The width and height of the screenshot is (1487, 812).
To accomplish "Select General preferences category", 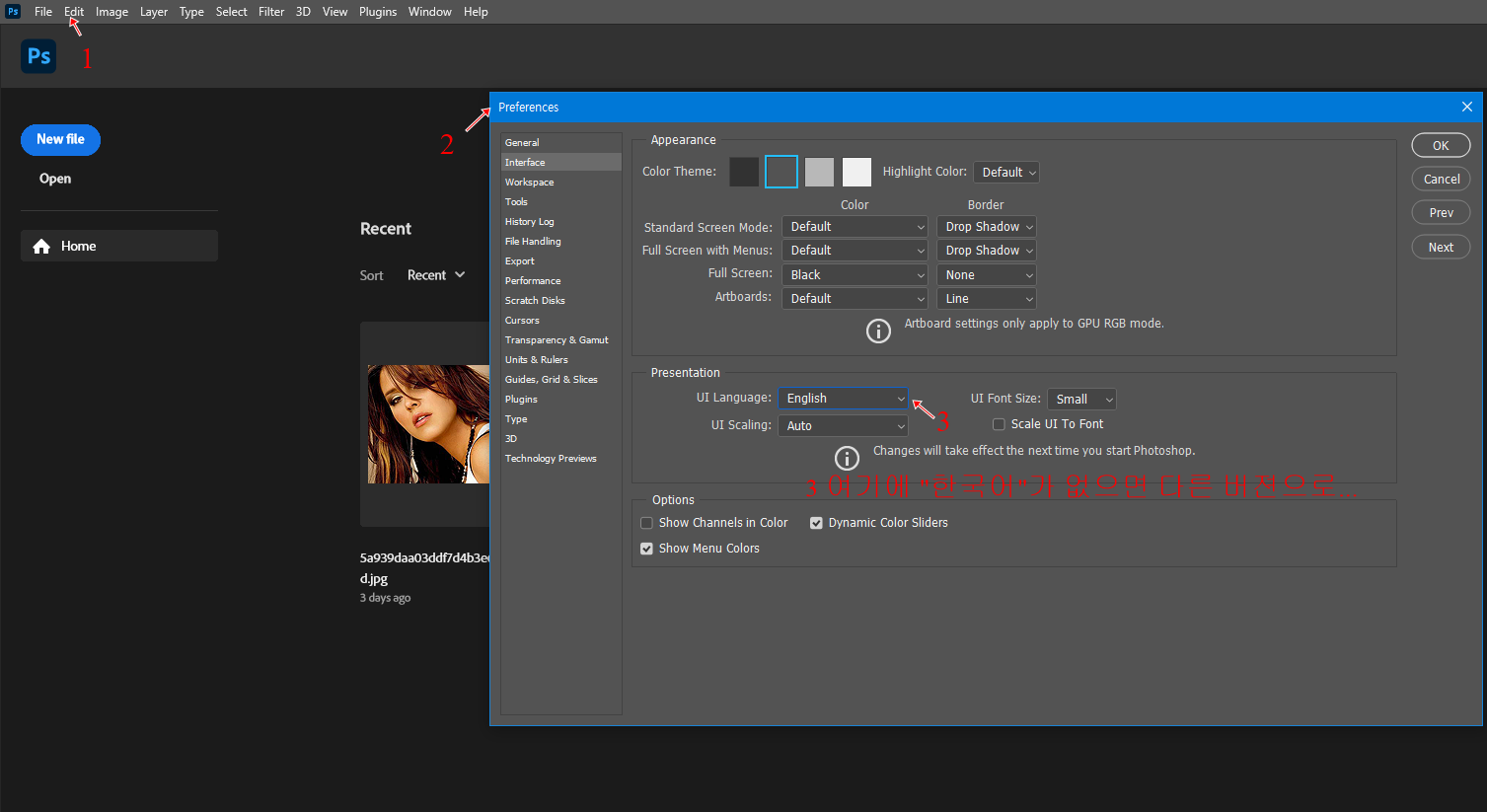I will pyautogui.click(x=560, y=142).
